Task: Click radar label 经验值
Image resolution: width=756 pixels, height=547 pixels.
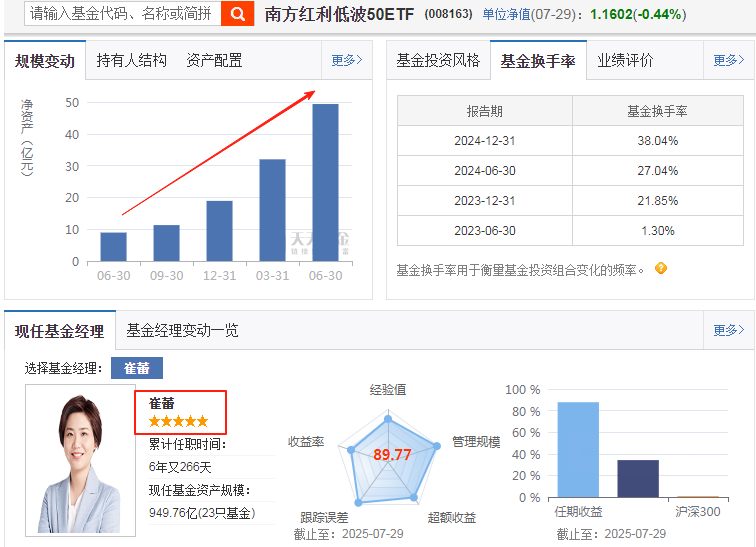Action: tap(388, 390)
